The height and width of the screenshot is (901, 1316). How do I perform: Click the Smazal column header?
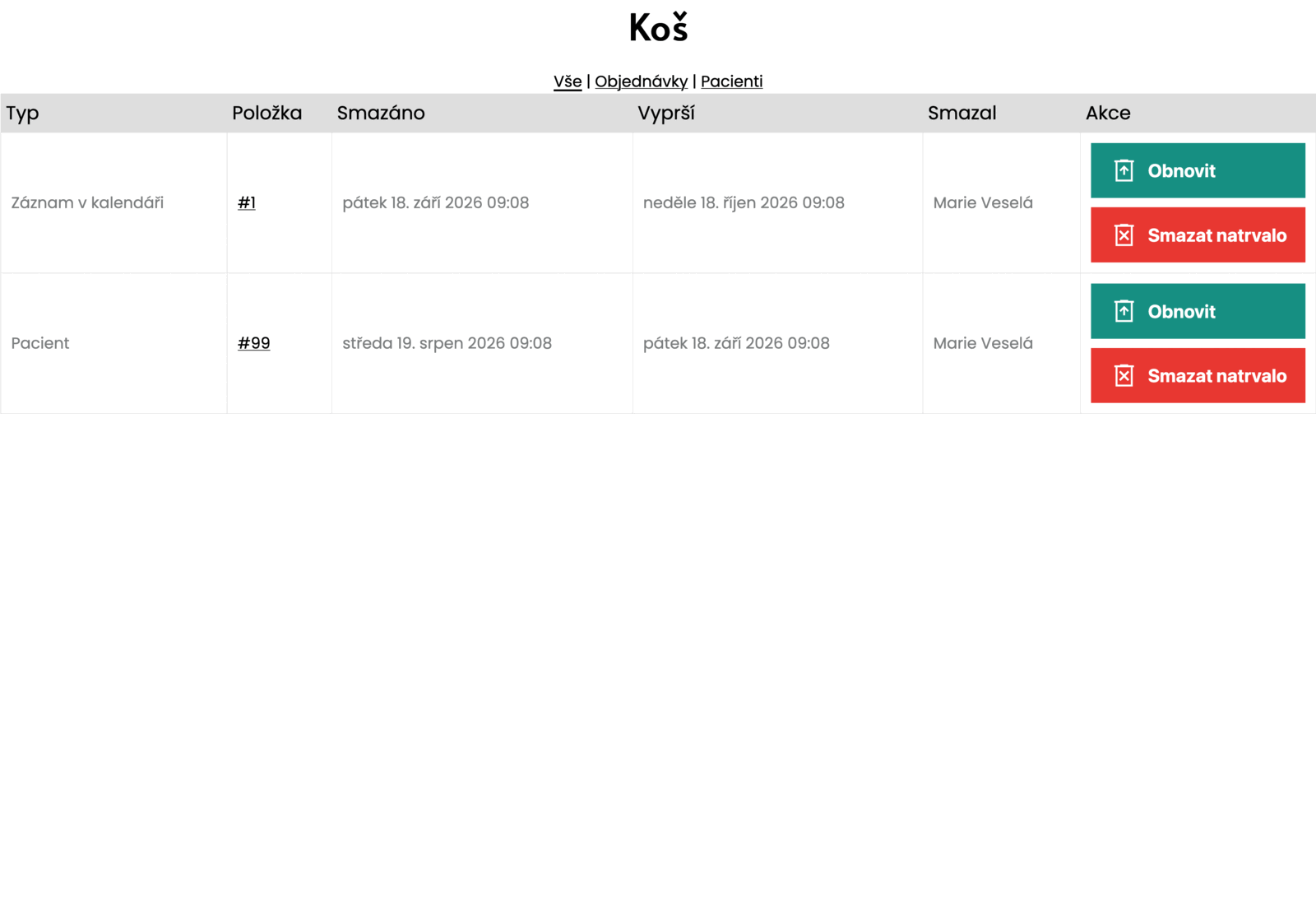962,113
